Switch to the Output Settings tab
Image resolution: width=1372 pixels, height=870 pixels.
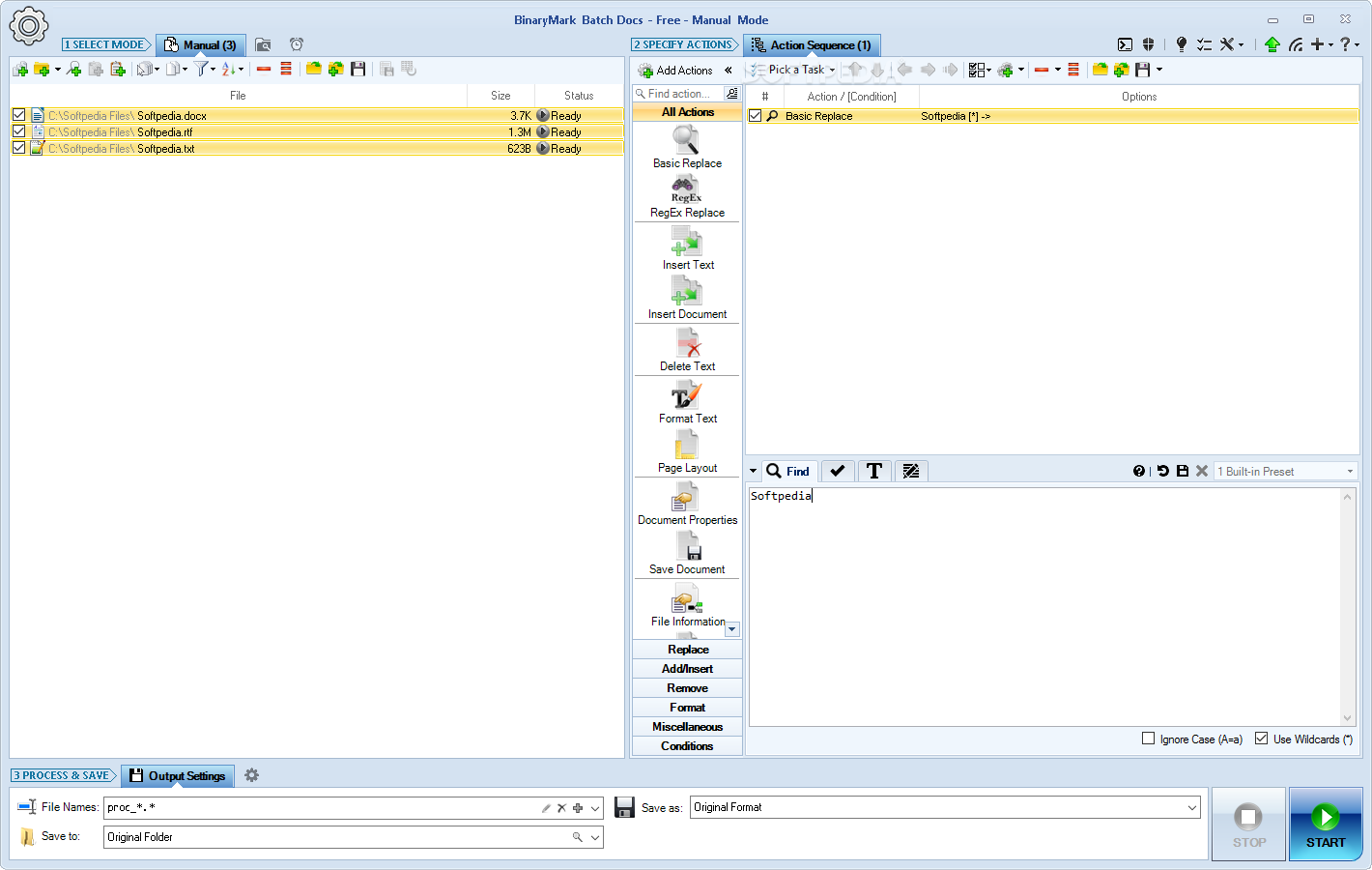point(177,776)
